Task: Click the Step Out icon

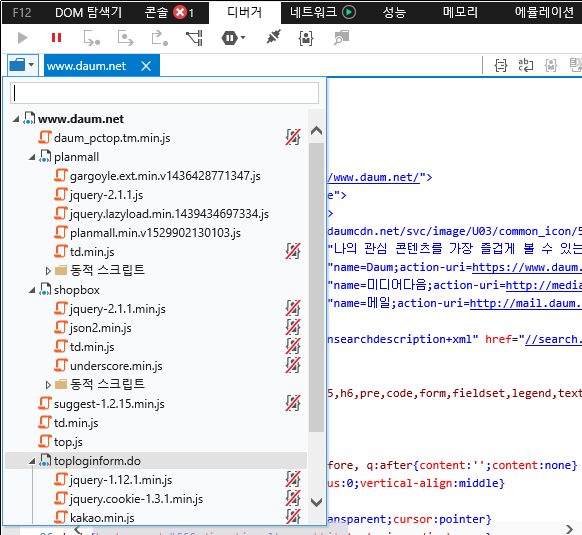Action: tap(160, 38)
